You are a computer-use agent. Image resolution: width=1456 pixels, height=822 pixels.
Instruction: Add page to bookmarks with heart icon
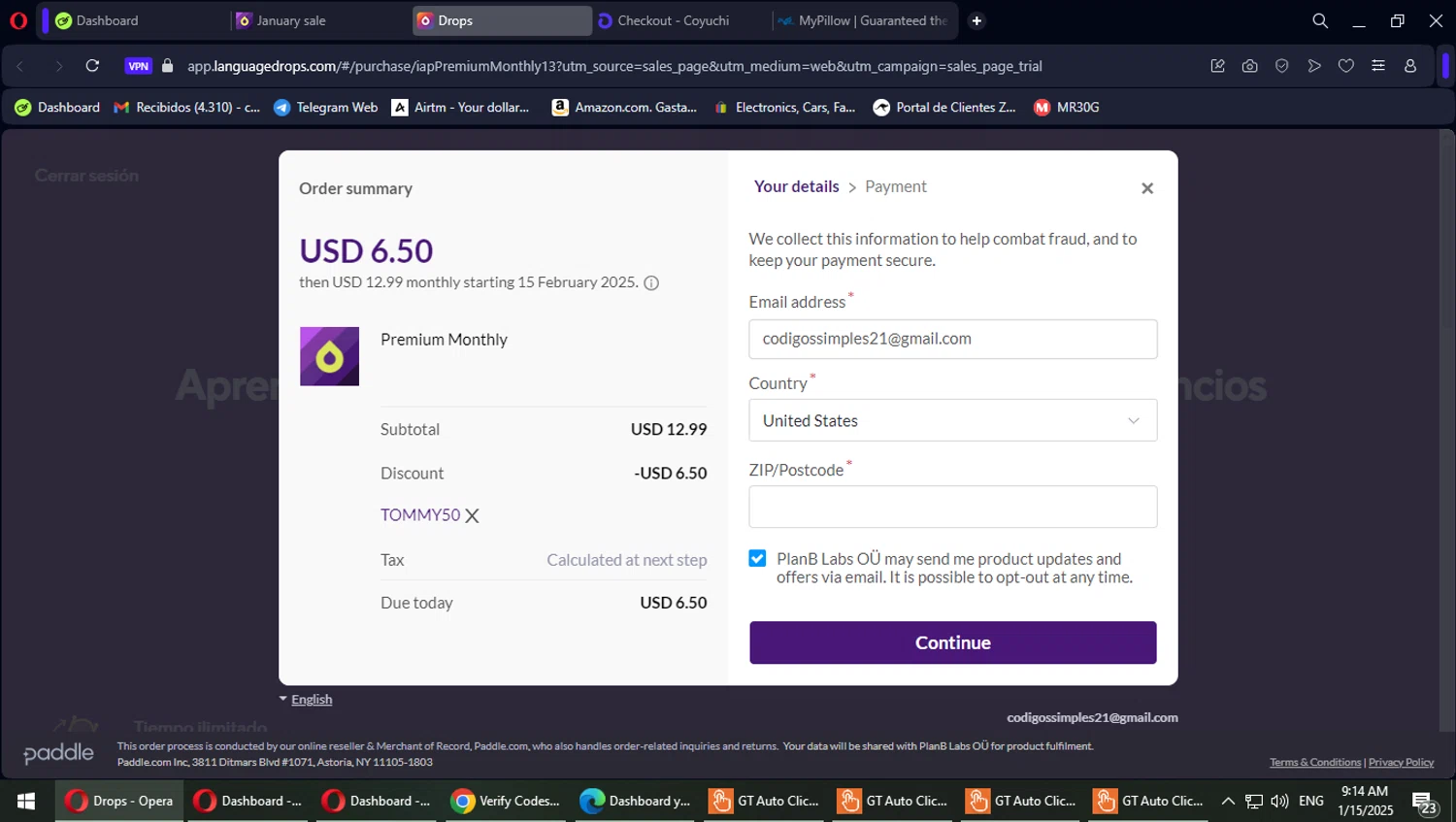1345,66
